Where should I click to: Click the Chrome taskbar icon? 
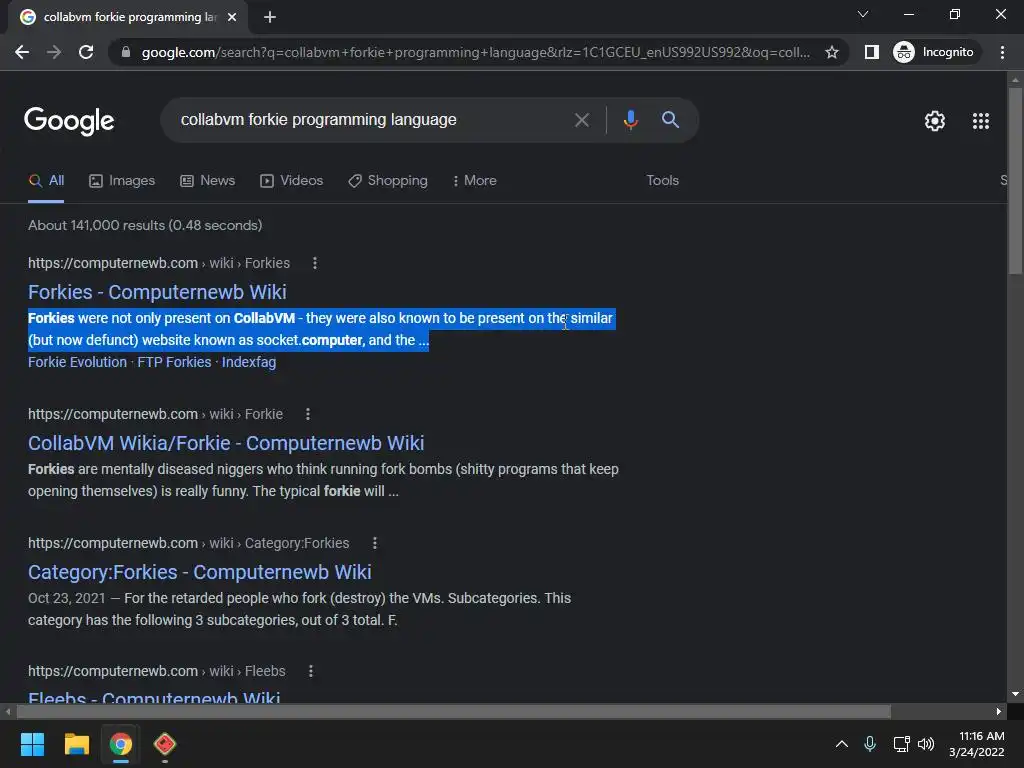(120, 744)
